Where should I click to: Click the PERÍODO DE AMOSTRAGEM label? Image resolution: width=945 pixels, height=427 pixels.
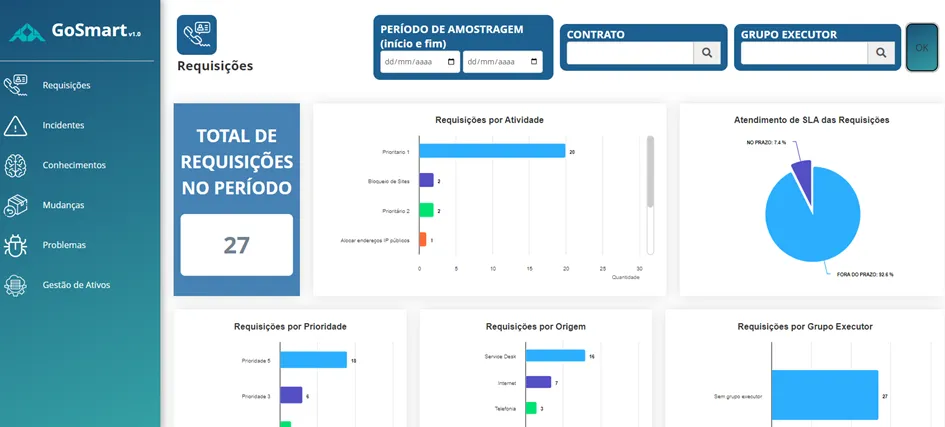tap(452, 36)
